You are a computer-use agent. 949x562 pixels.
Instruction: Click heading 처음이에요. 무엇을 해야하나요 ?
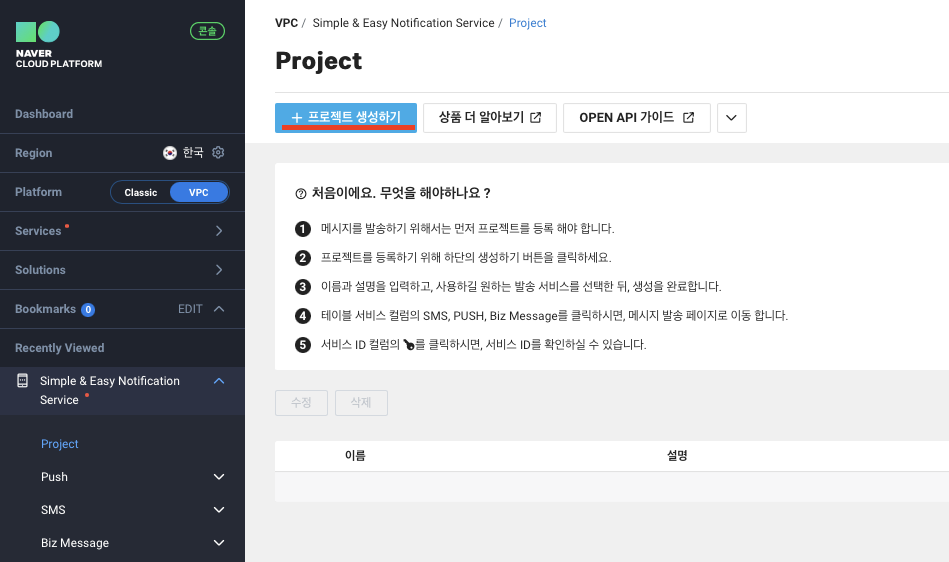click(401, 193)
